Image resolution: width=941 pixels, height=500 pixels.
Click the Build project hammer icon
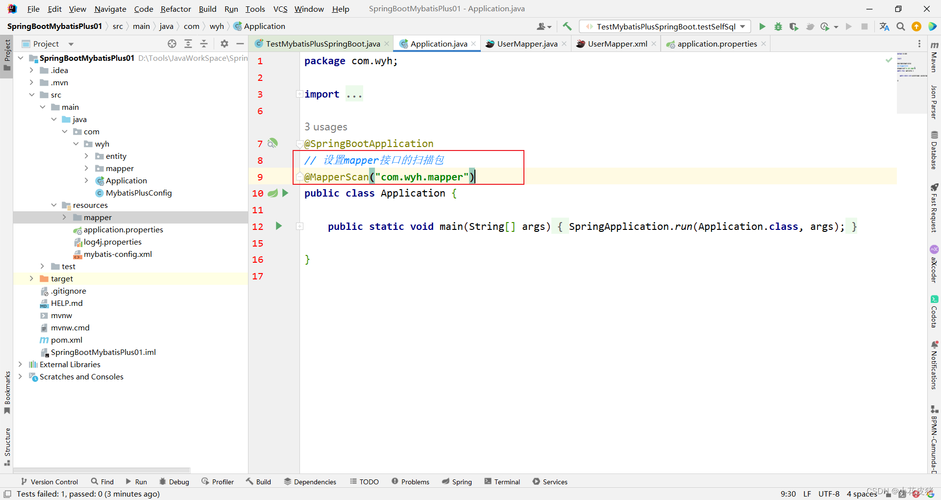click(x=567, y=27)
